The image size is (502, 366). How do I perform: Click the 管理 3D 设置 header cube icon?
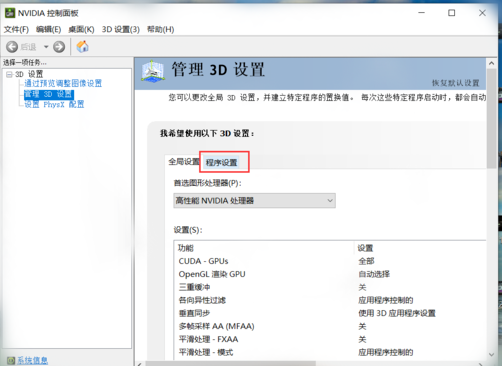[153, 71]
